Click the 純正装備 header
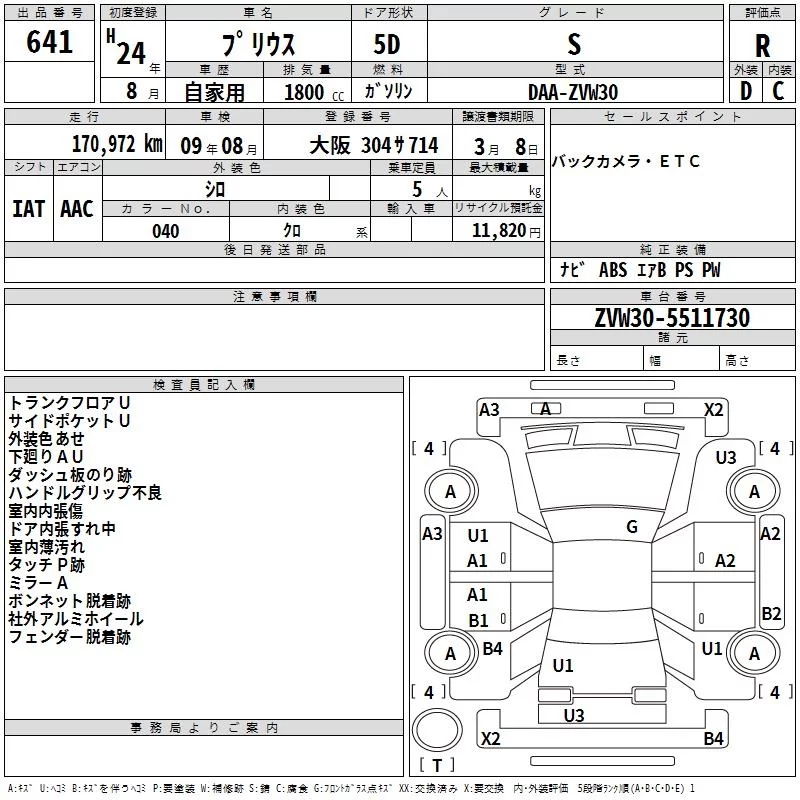 tap(672, 249)
